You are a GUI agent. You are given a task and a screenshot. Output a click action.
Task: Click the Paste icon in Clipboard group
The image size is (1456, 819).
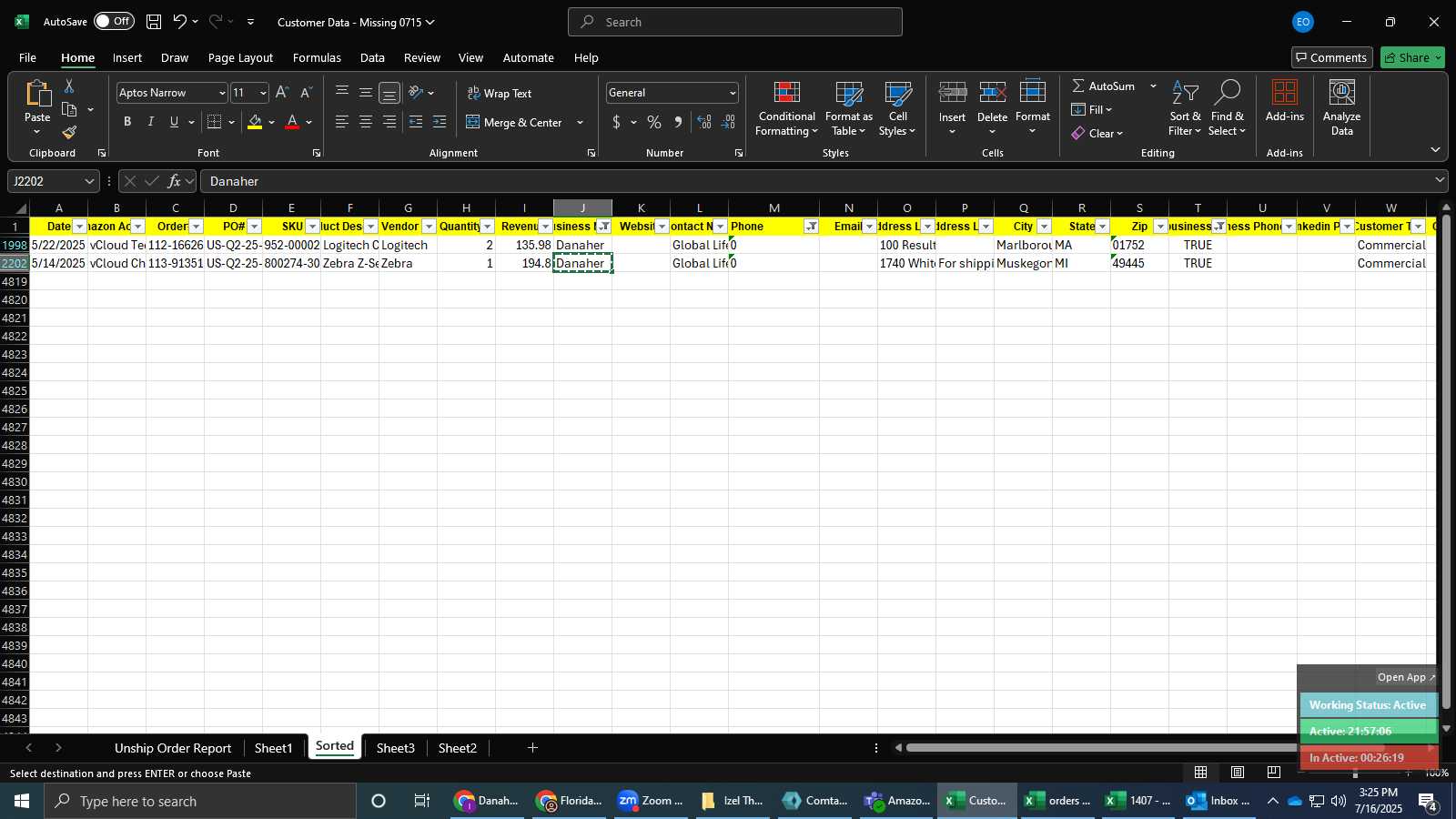pos(37,94)
